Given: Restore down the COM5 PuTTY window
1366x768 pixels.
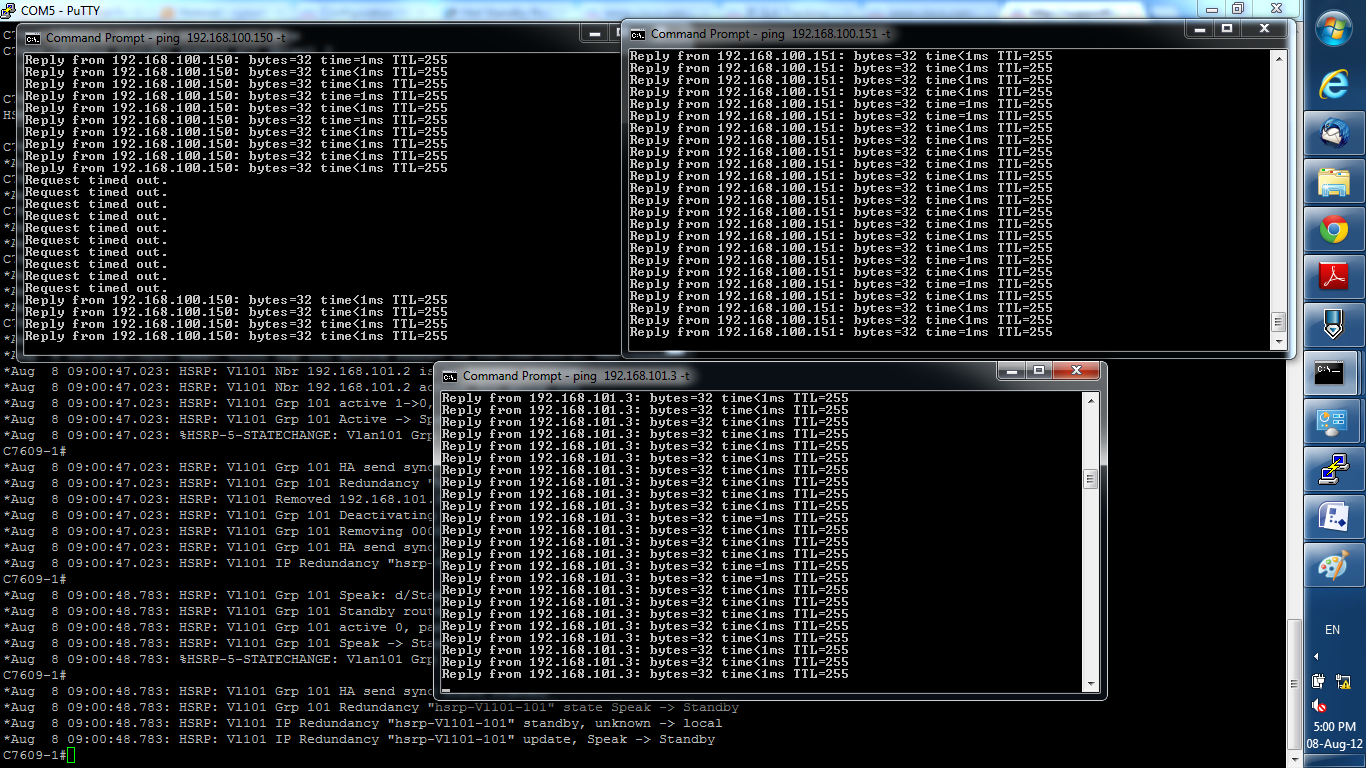Looking at the screenshot, I should 1237,7.
